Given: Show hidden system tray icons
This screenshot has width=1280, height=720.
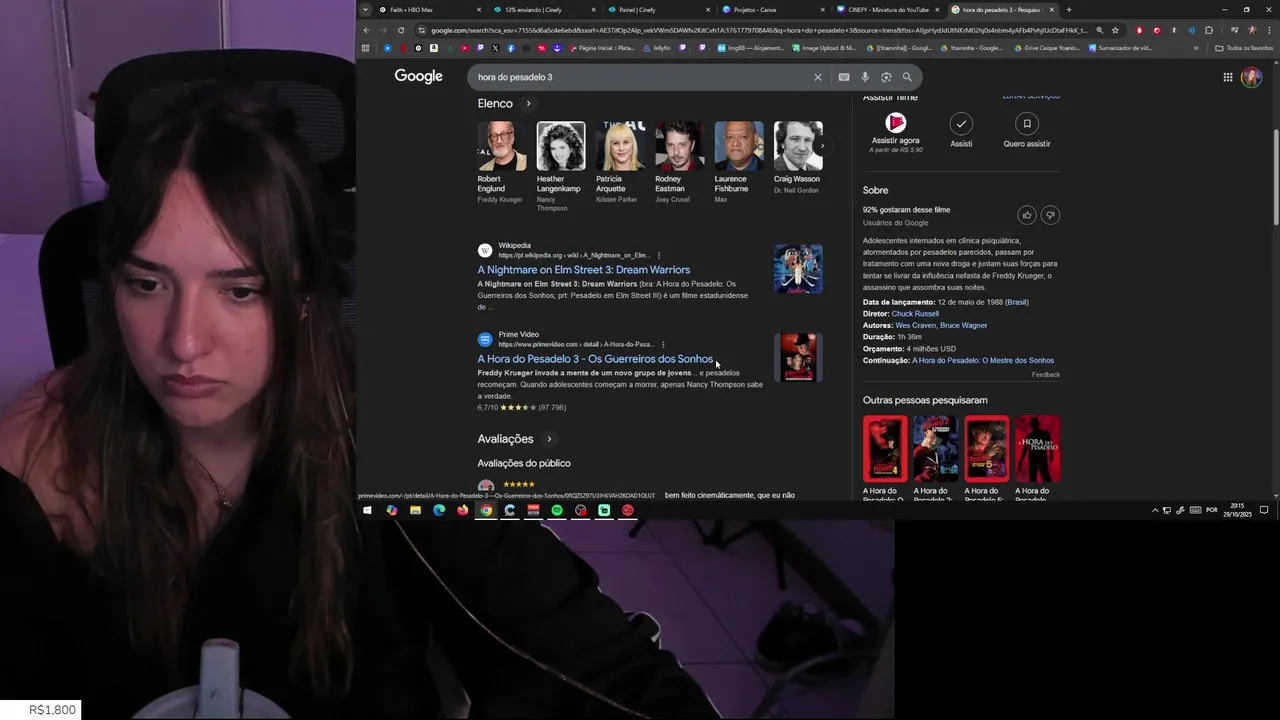Looking at the screenshot, I should 1155,510.
